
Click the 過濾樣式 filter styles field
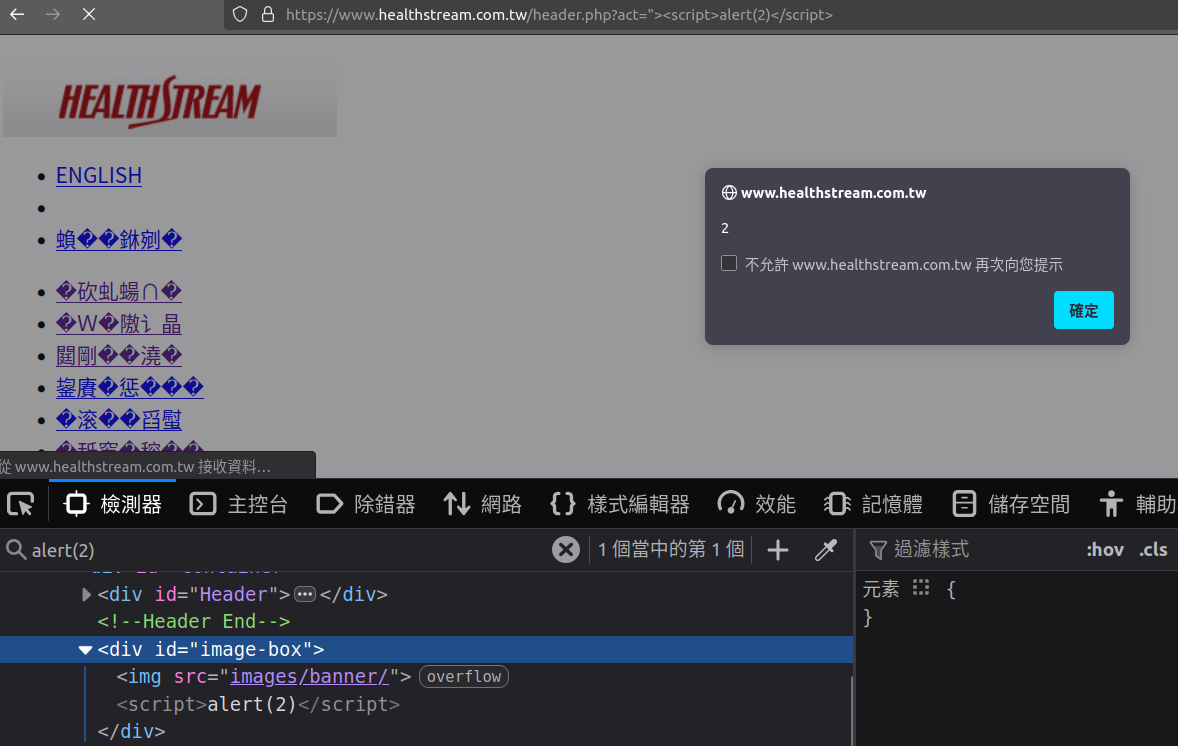coord(969,550)
